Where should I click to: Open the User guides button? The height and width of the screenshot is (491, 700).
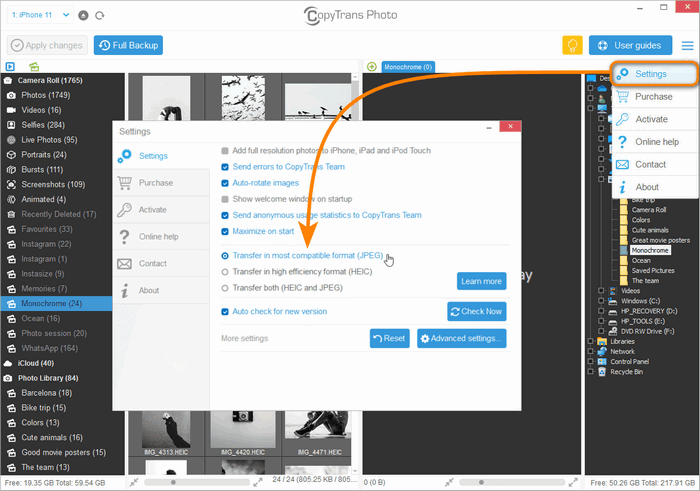click(x=630, y=45)
